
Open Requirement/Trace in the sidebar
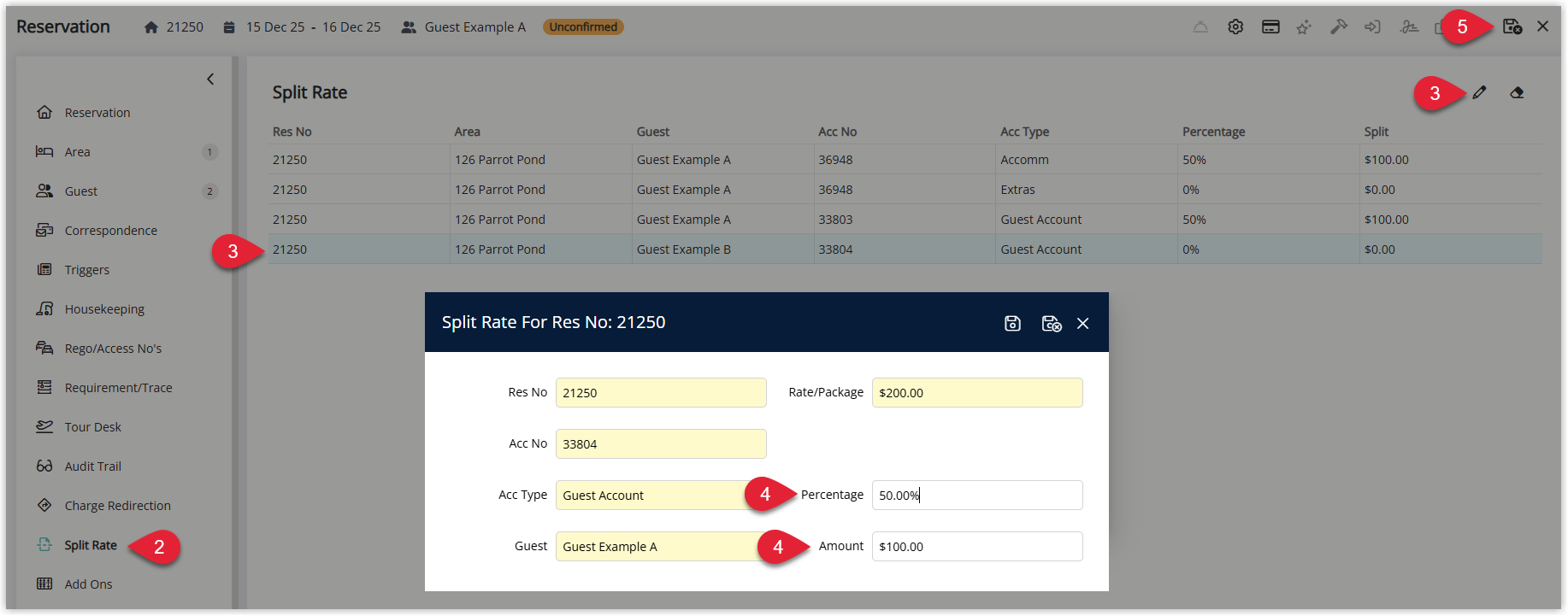point(118,388)
